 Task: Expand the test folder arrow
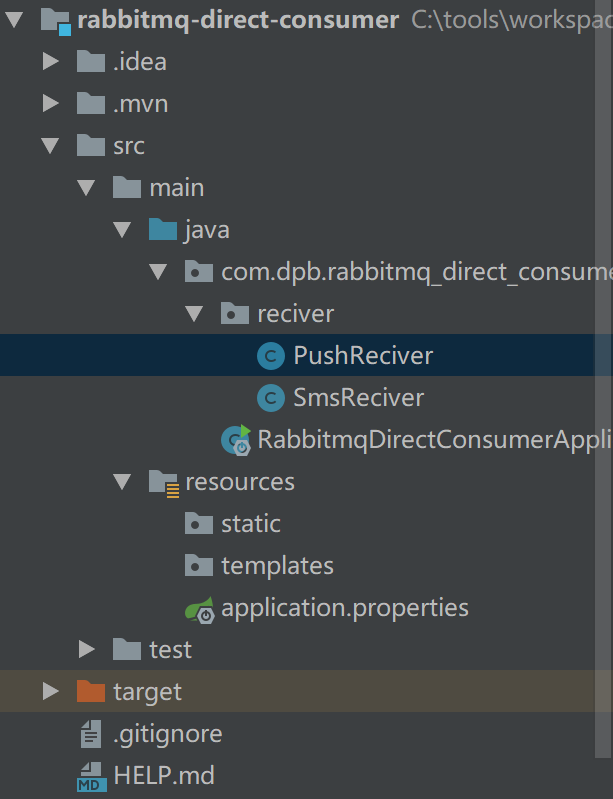(87, 650)
